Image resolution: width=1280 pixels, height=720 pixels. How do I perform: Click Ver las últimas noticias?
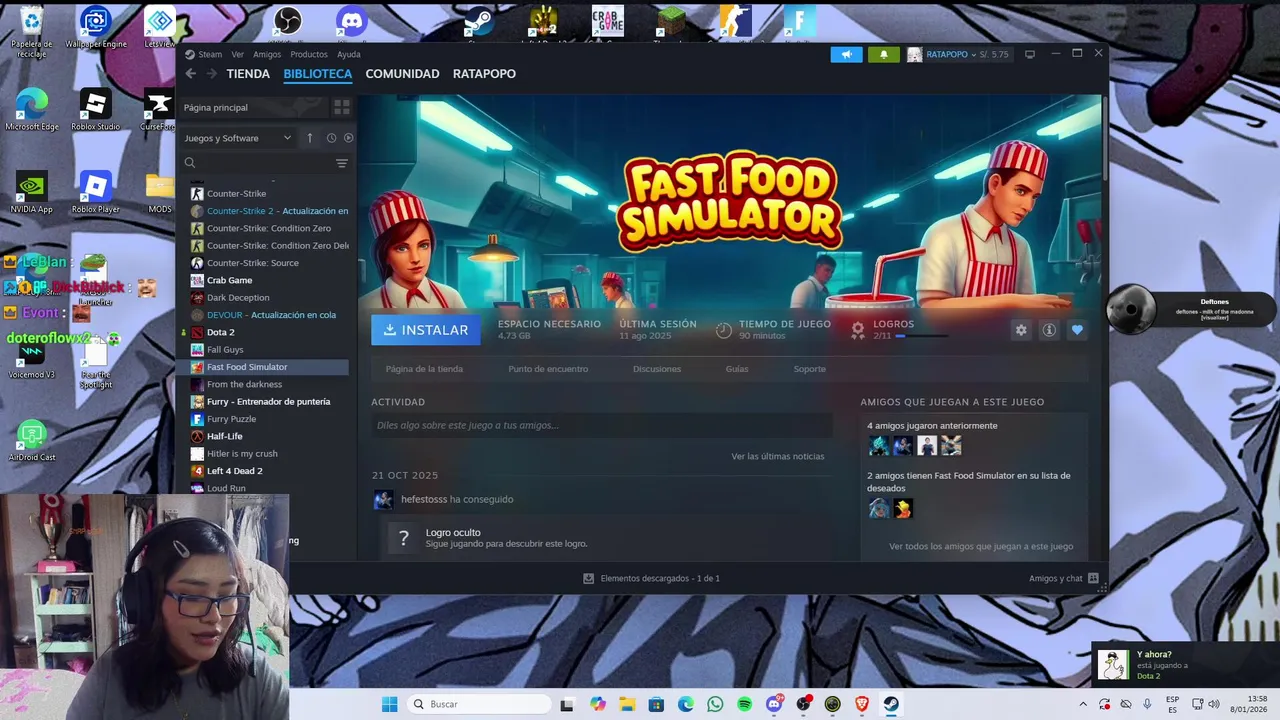[778, 456]
